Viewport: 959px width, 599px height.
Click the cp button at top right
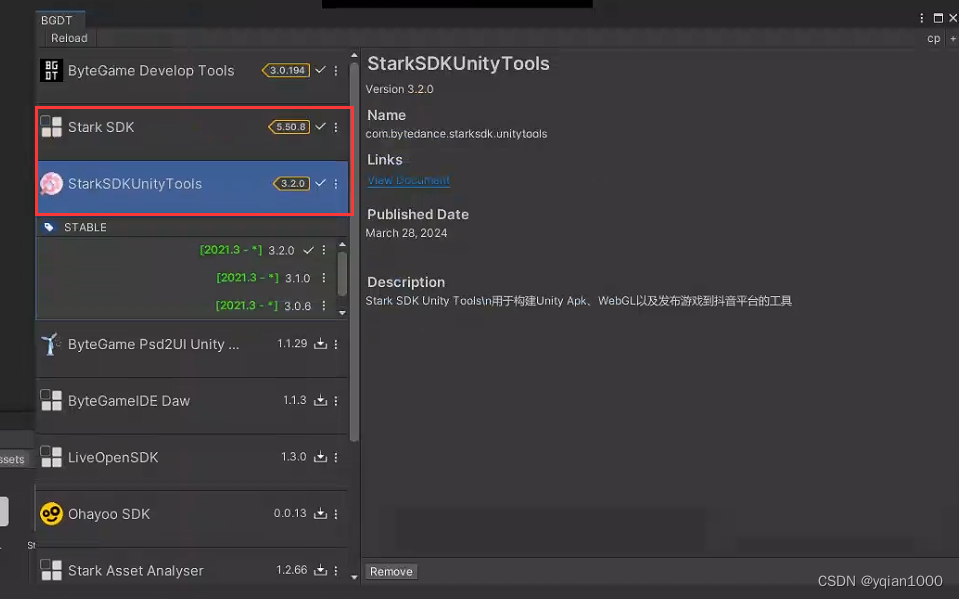(x=933, y=38)
